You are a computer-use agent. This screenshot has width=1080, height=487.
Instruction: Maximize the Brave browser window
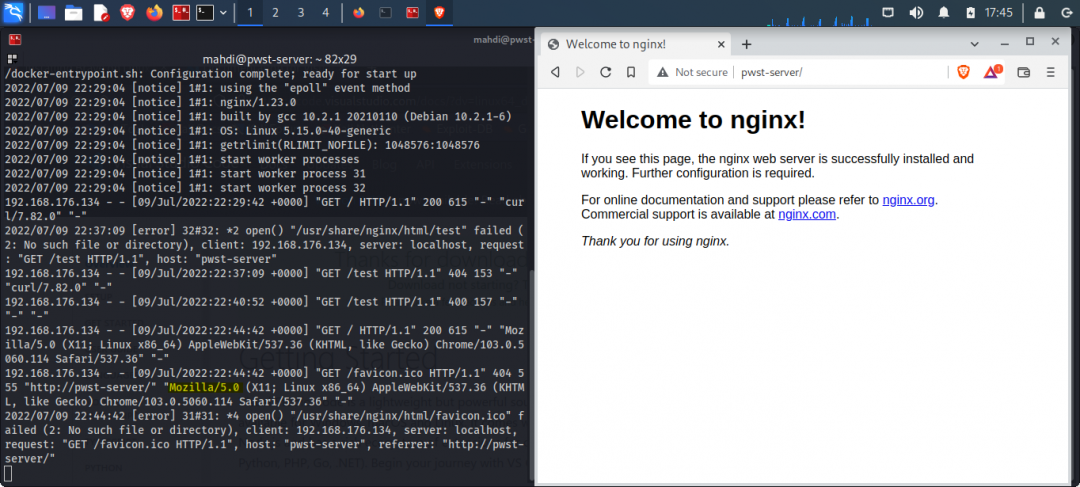1030,42
